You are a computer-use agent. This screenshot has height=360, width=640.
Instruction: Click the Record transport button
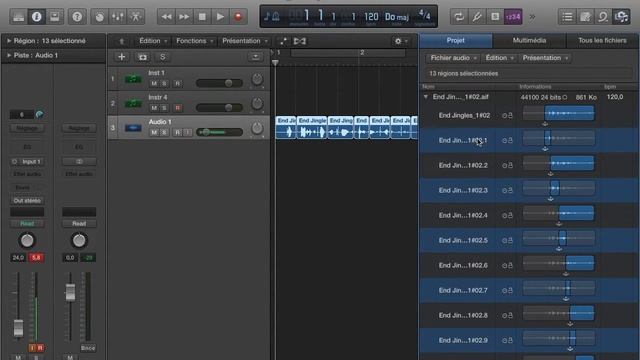click(238, 17)
